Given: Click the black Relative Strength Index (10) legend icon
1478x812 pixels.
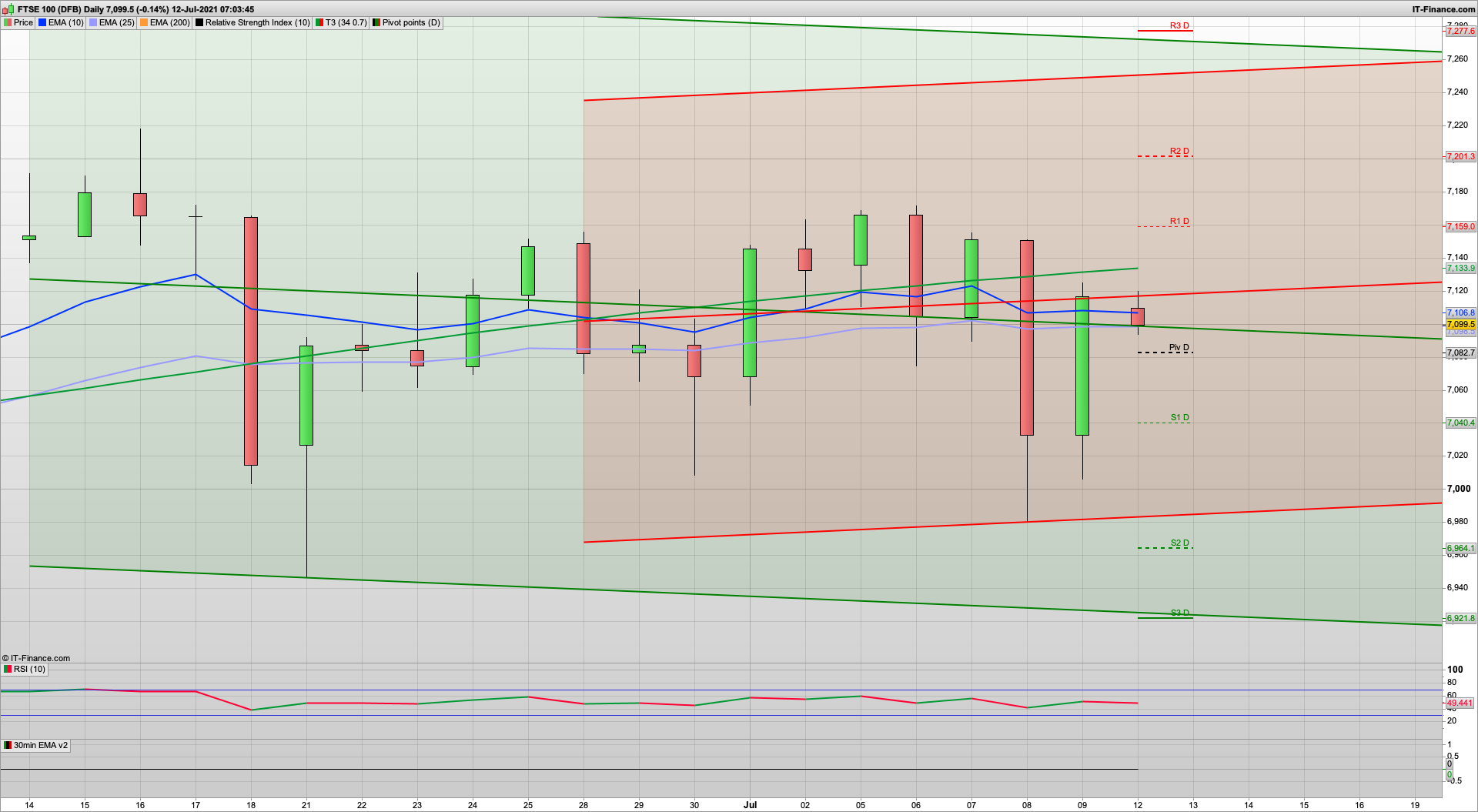Looking at the screenshot, I should [199, 22].
